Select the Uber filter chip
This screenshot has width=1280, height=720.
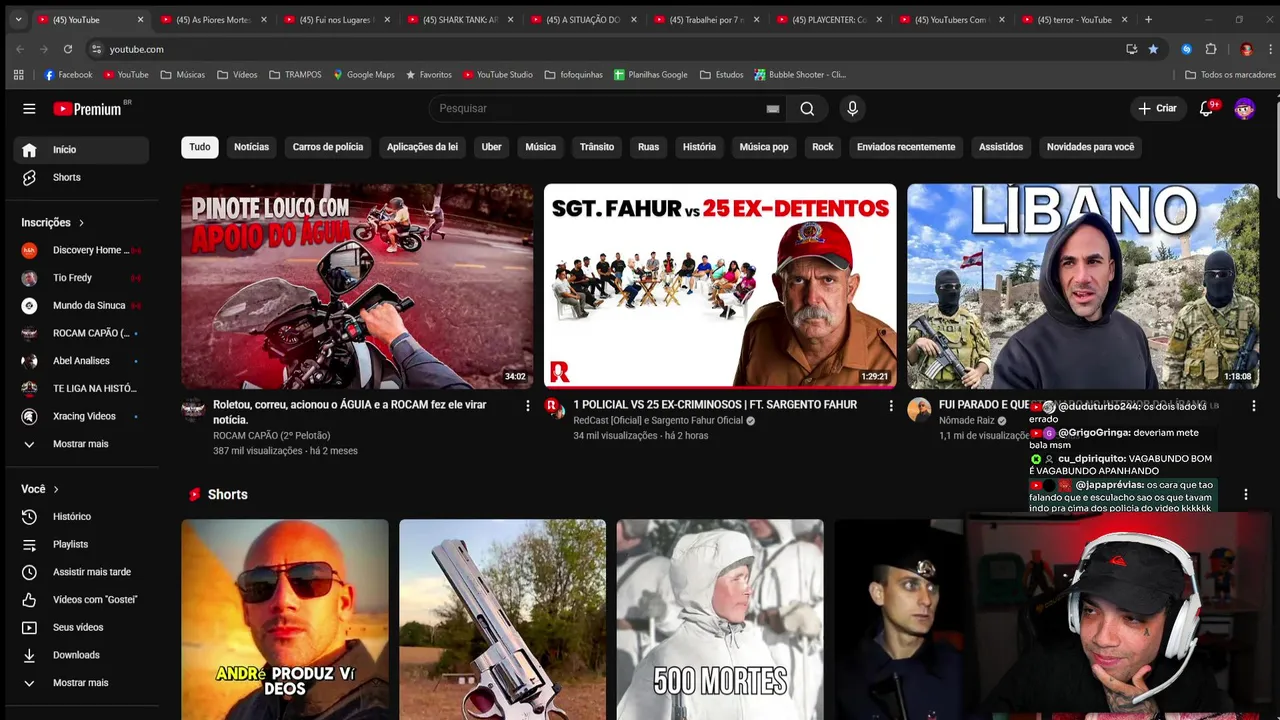point(491,147)
